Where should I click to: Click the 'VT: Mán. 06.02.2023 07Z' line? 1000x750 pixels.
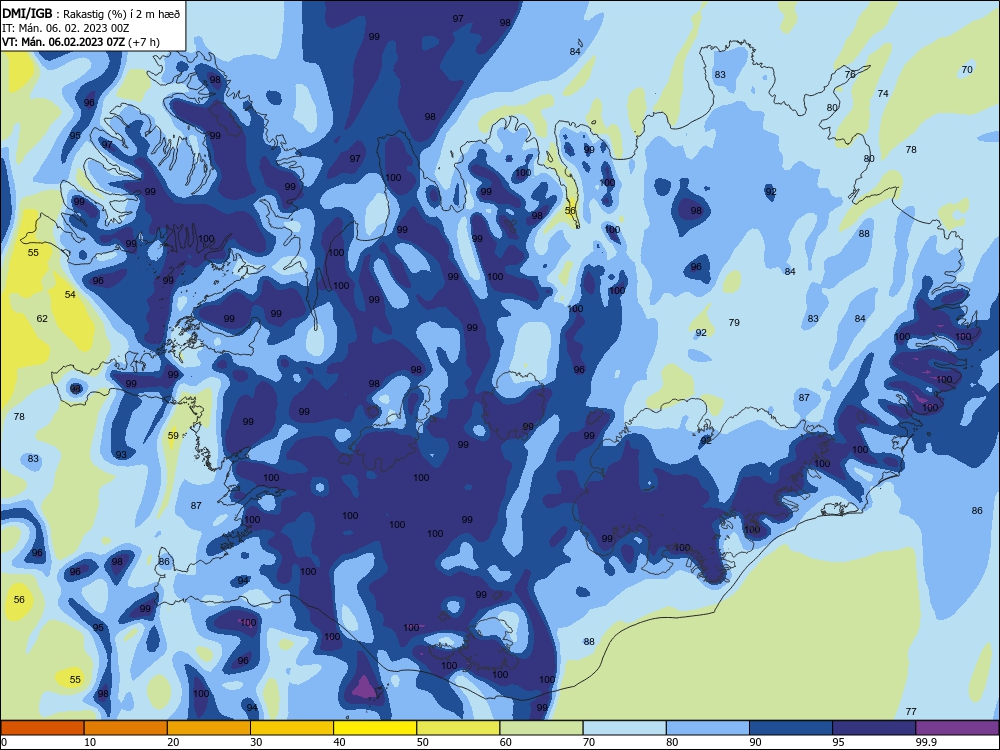pyautogui.click(x=64, y=42)
